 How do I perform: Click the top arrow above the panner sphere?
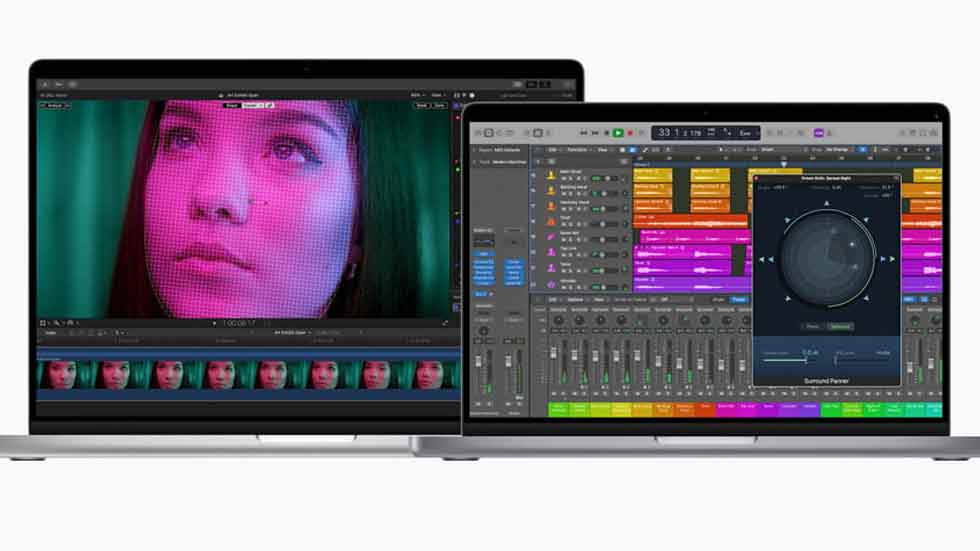[826, 204]
